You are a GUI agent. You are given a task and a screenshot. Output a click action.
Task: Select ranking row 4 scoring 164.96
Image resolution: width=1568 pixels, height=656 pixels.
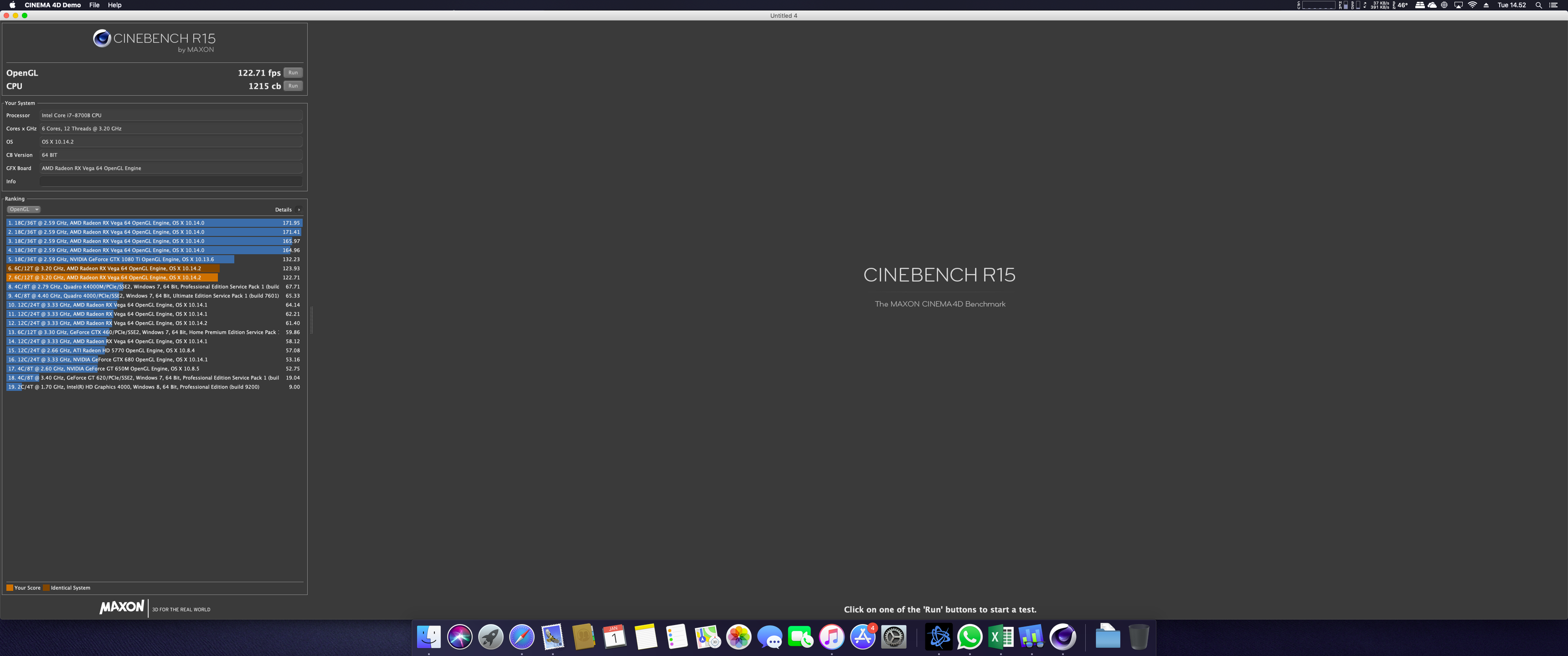[154, 250]
